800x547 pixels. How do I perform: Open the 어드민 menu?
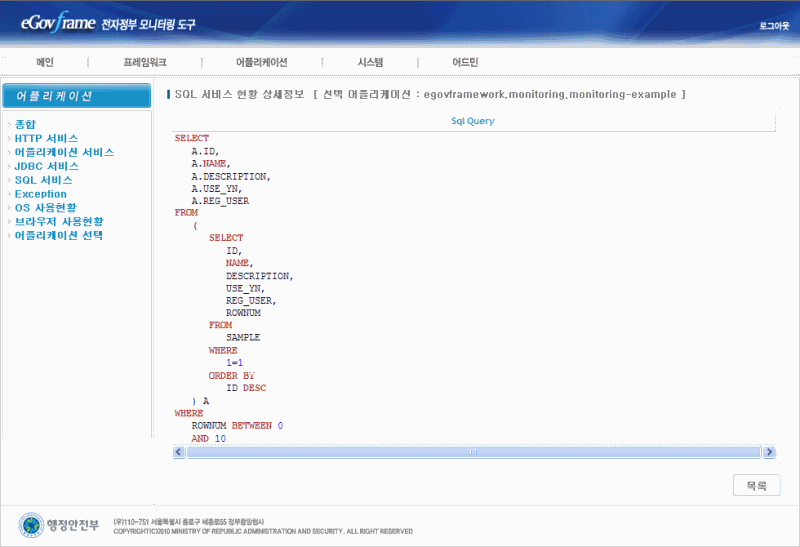tap(465, 62)
